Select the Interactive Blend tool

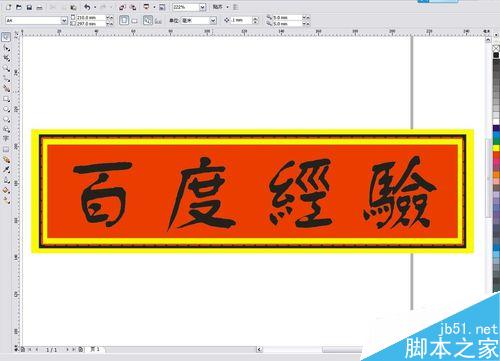(6, 160)
